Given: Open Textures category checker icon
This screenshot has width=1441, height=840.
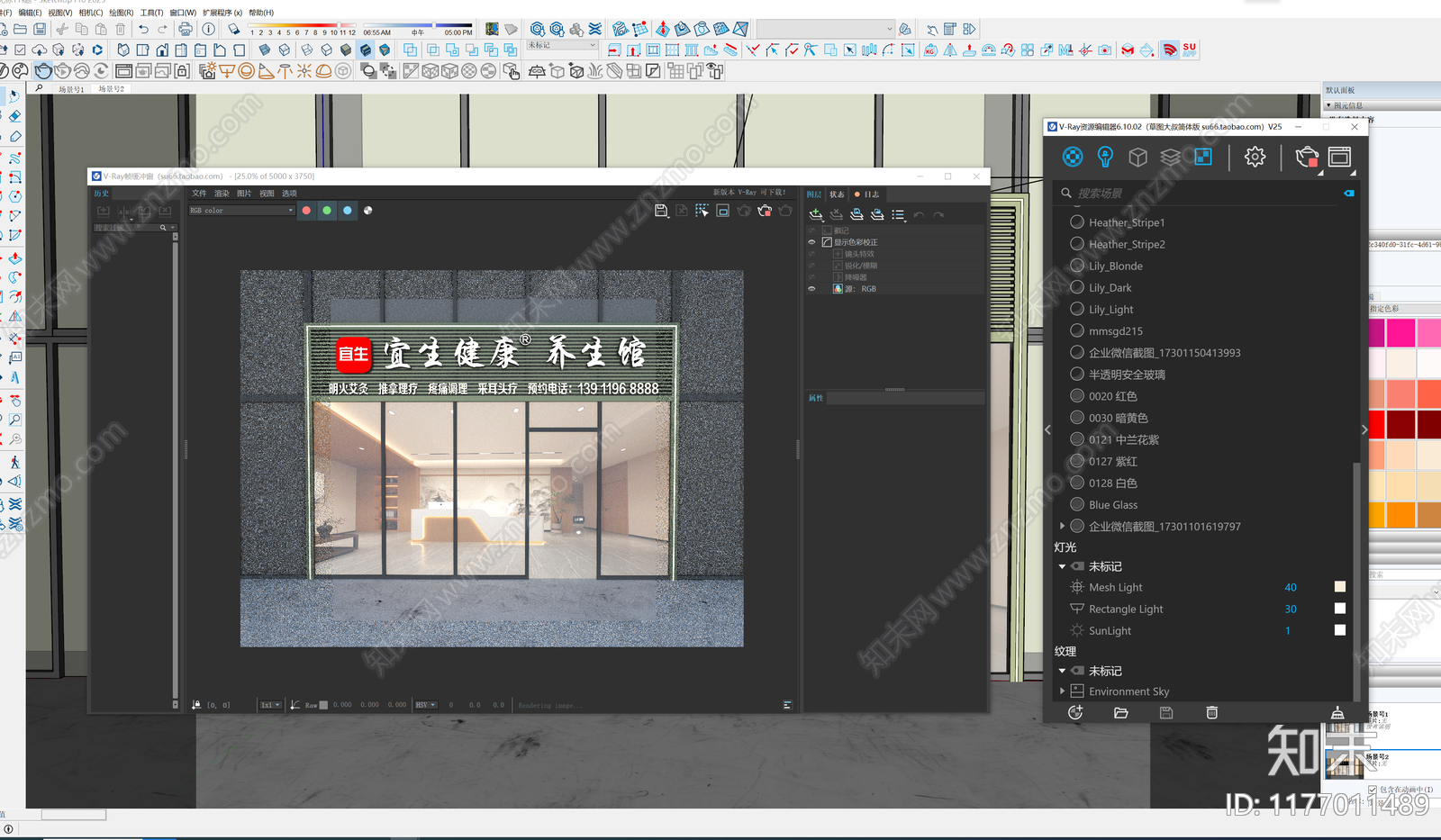Looking at the screenshot, I should (1203, 158).
